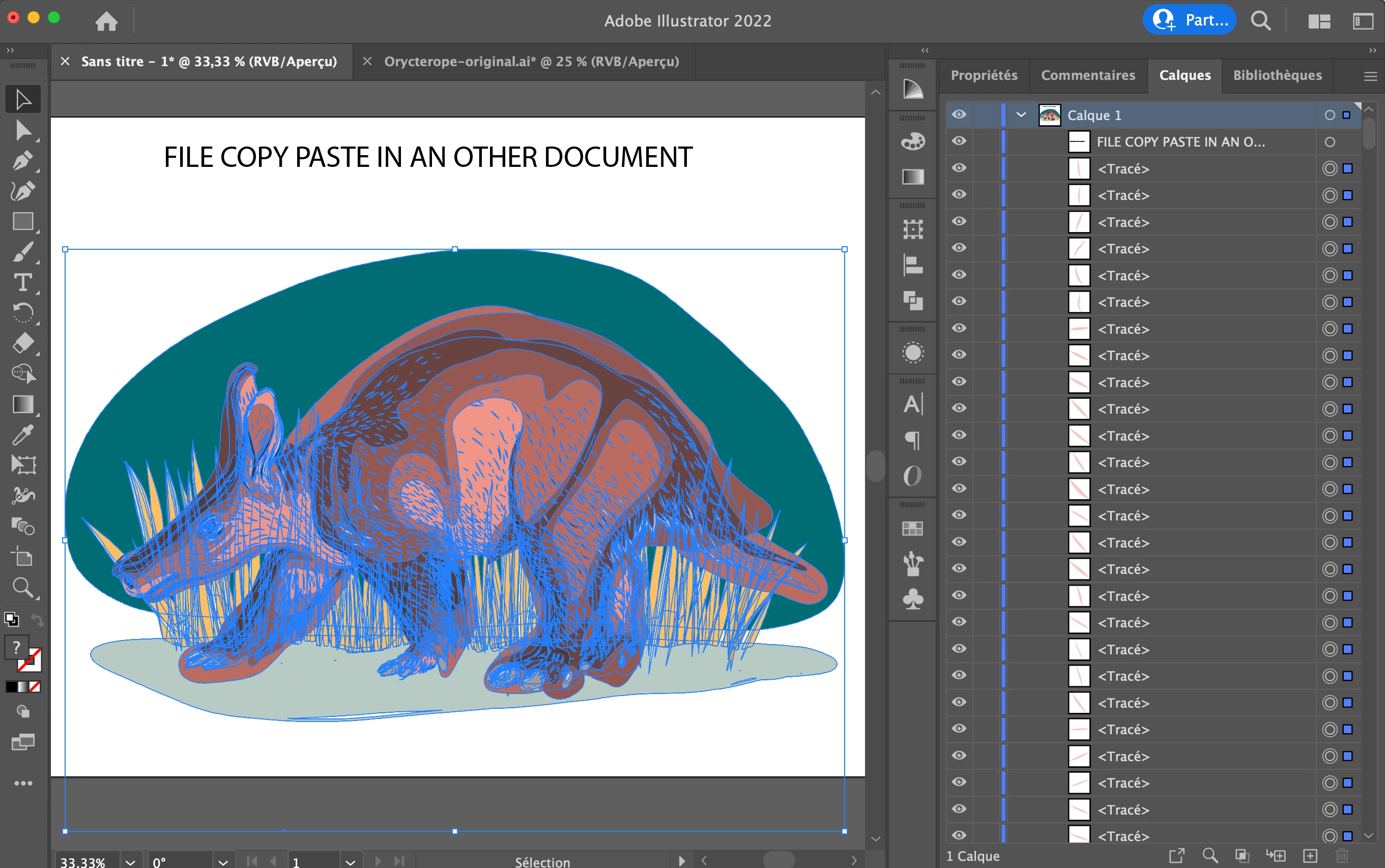The image size is (1385, 868).
Task: Collapse the Calque 1 layer tree
Action: pos(1021,115)
